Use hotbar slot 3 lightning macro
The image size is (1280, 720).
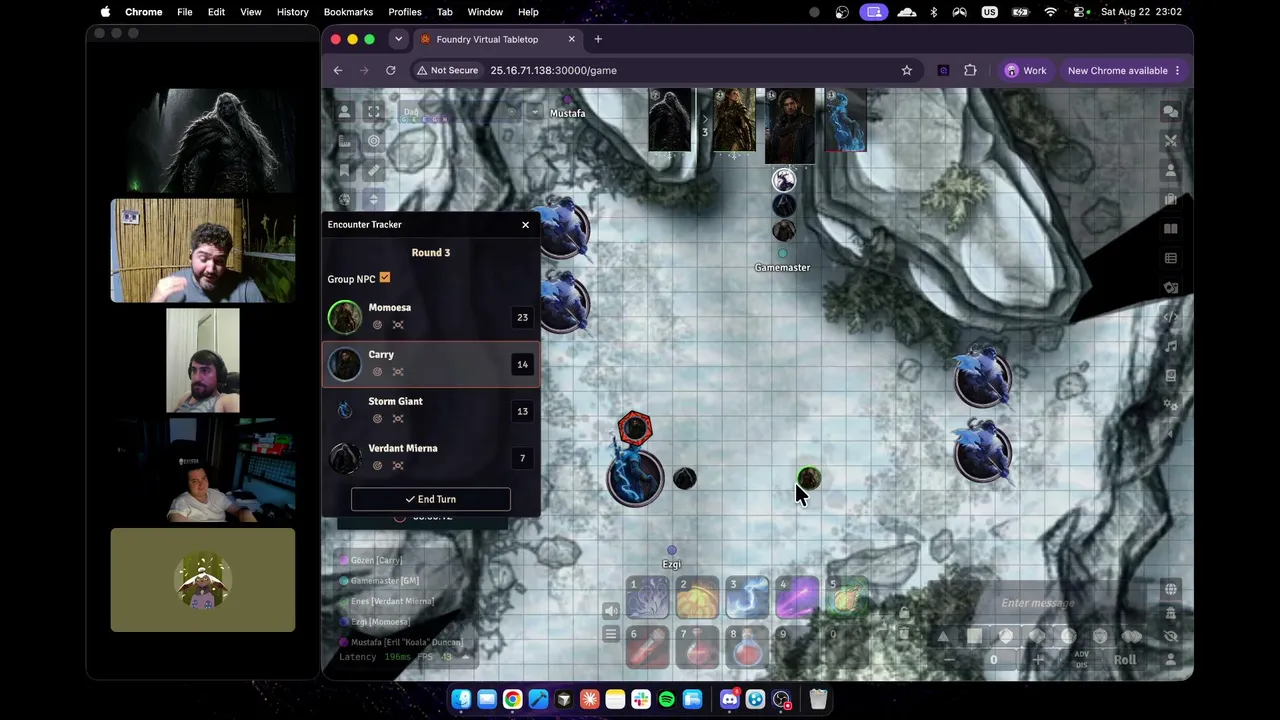(x=748, y=597)
